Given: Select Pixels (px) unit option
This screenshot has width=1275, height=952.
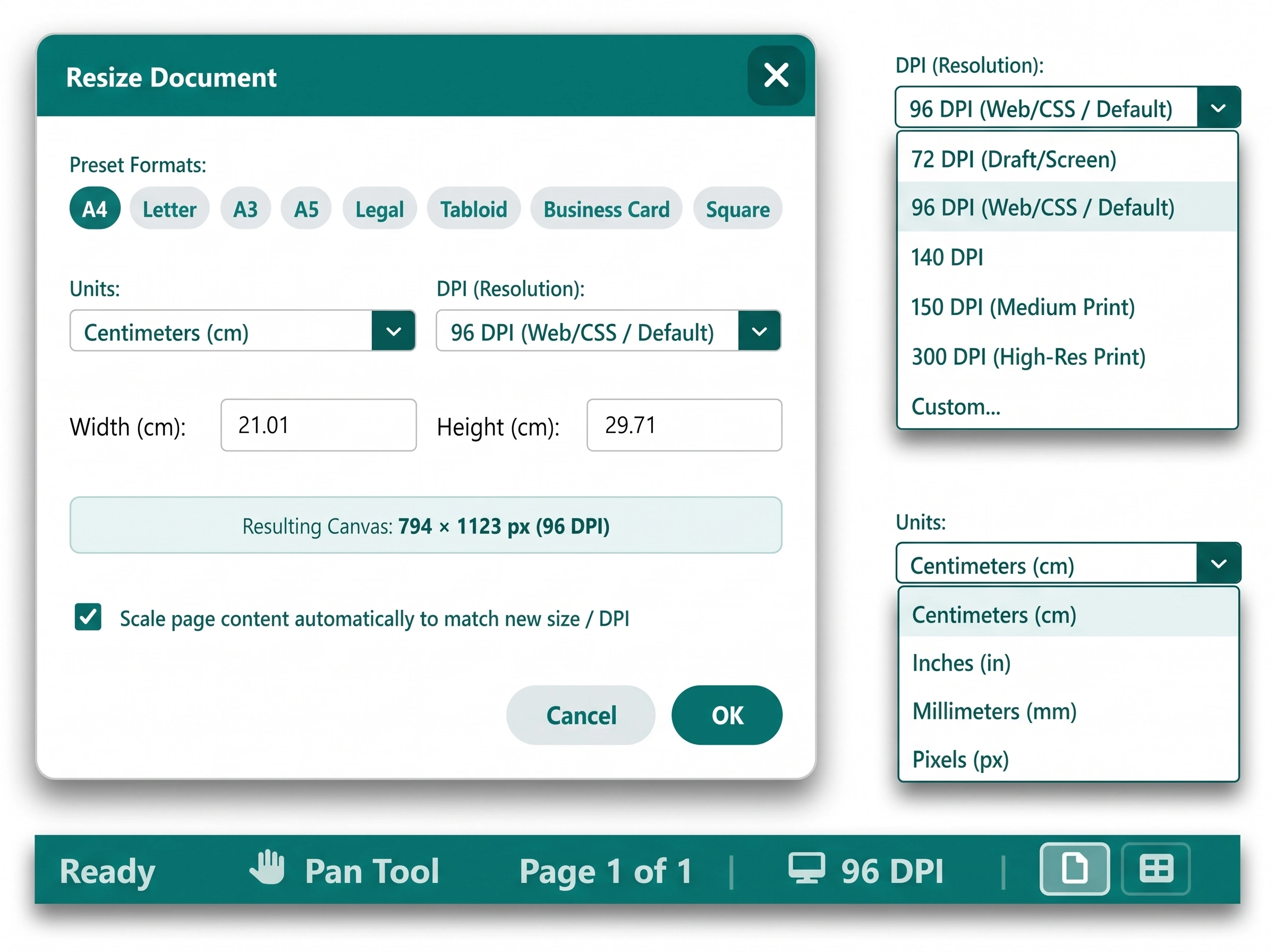Looking at the screenshot, I should point(1068,760).
